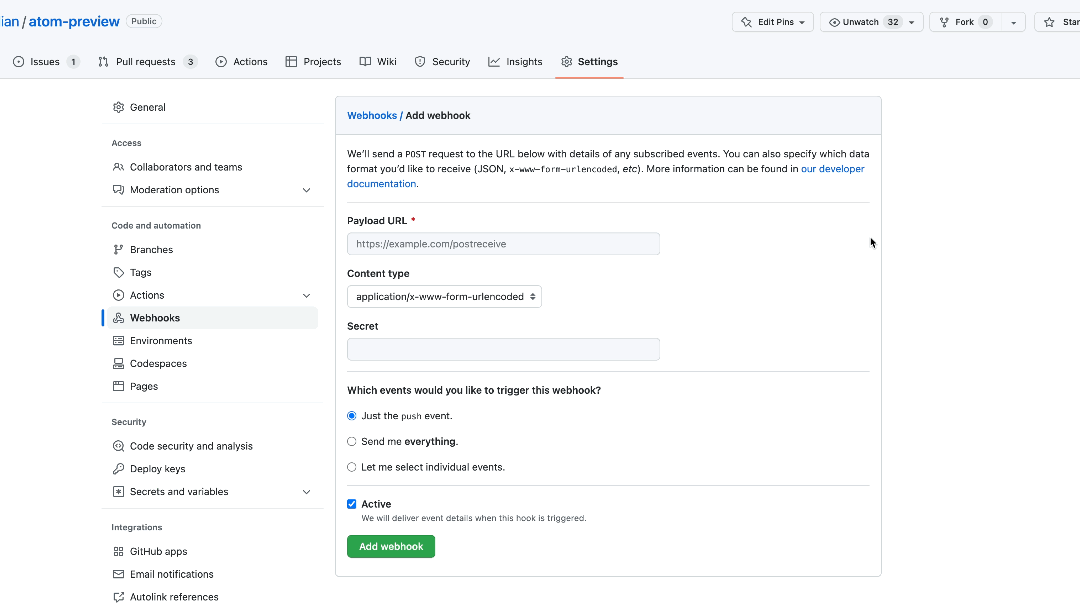
Task: Click the Insights graph icon in top nav
Action: pyautogui.click(x=494, y=62)
